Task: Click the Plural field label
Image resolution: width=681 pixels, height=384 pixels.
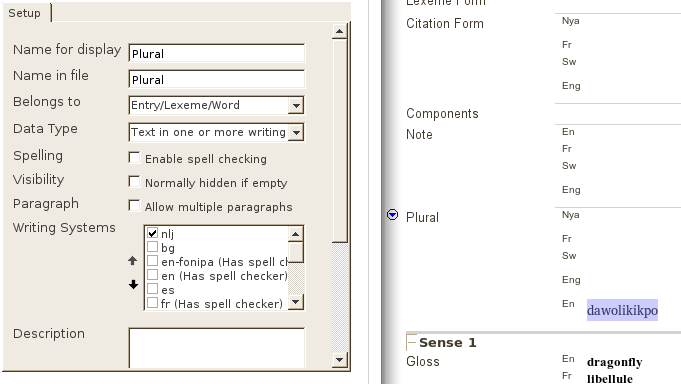Action: coord(422,217)
